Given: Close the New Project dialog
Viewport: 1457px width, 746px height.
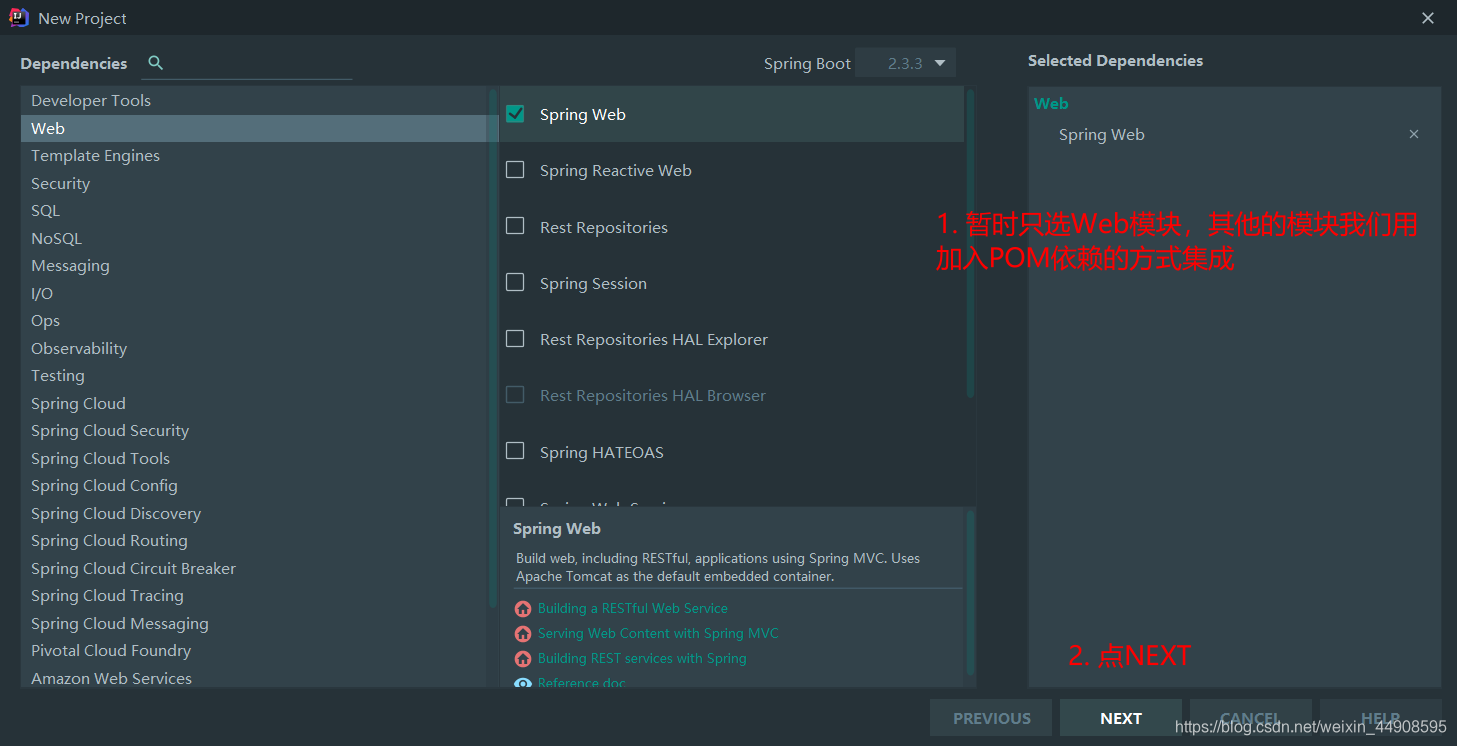Looking at the screenshot, I should click(1427, 18).
